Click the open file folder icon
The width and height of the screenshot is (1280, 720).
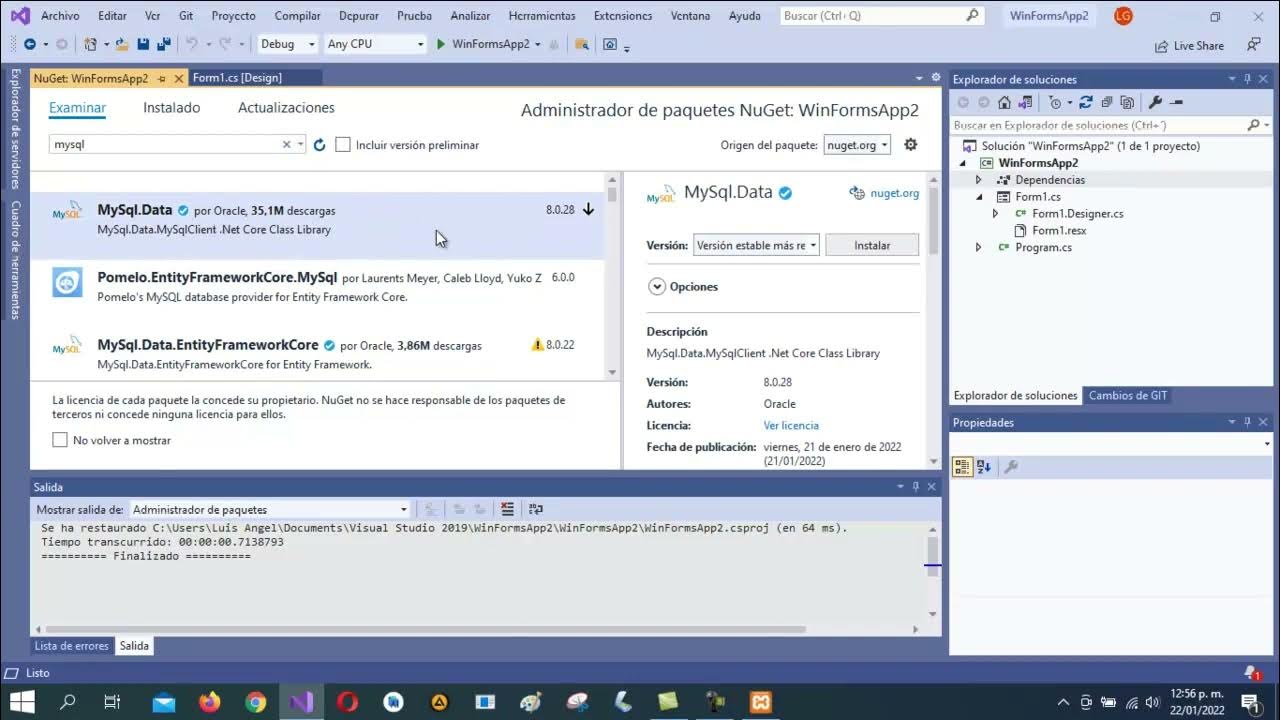[122, 44]
